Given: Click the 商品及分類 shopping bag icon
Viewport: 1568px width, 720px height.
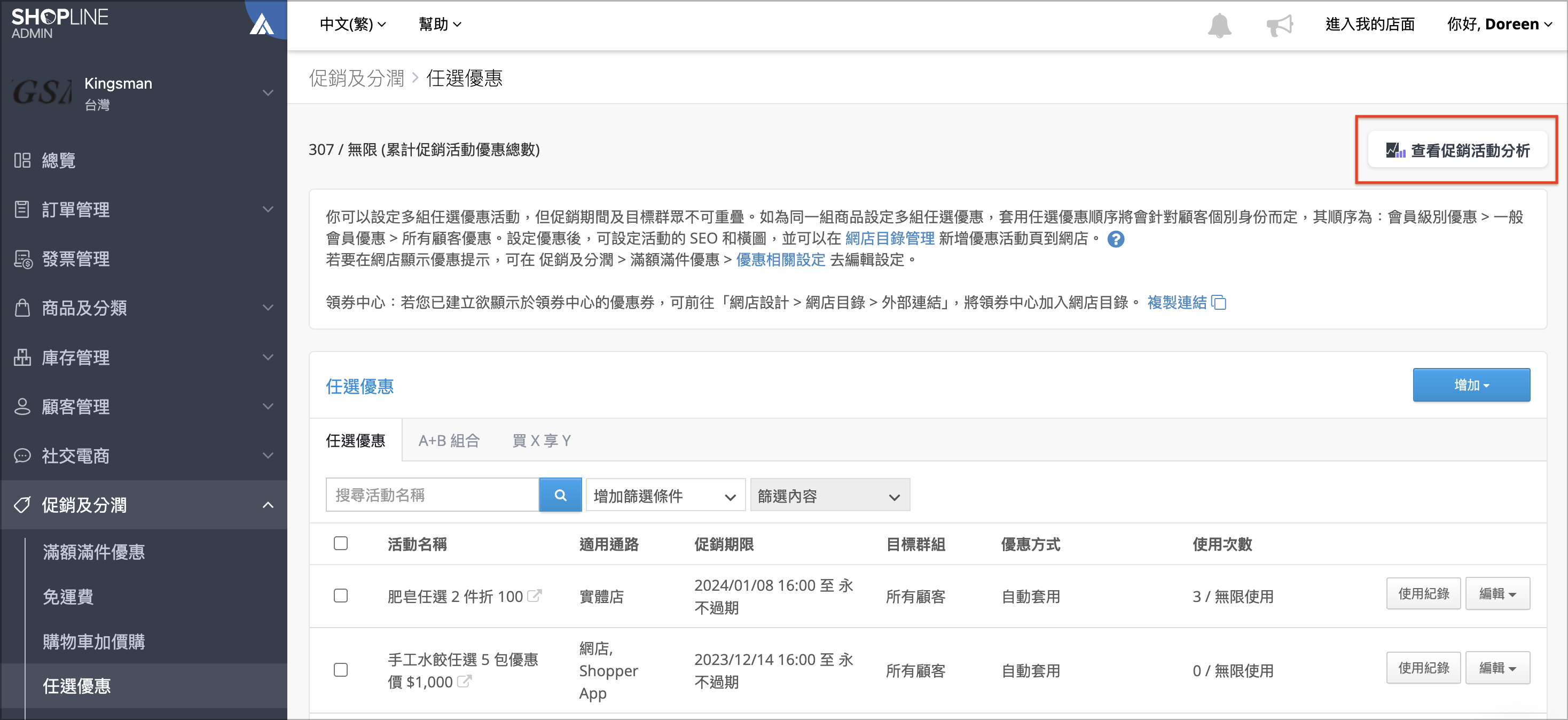Looking at the screenshot, I should pos(22,307).
